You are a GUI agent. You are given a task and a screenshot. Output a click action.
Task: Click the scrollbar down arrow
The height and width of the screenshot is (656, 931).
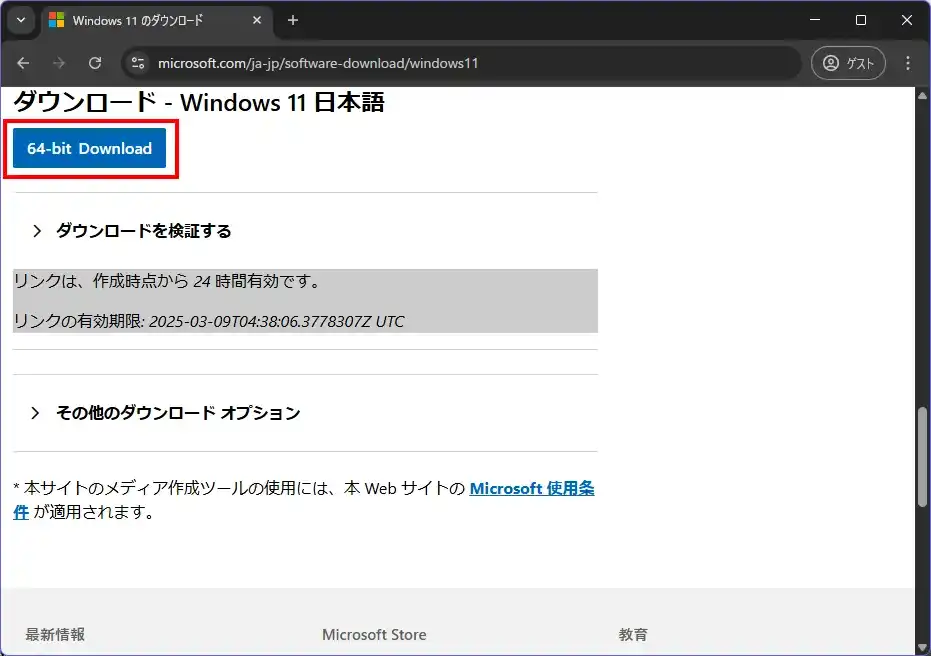922,646
